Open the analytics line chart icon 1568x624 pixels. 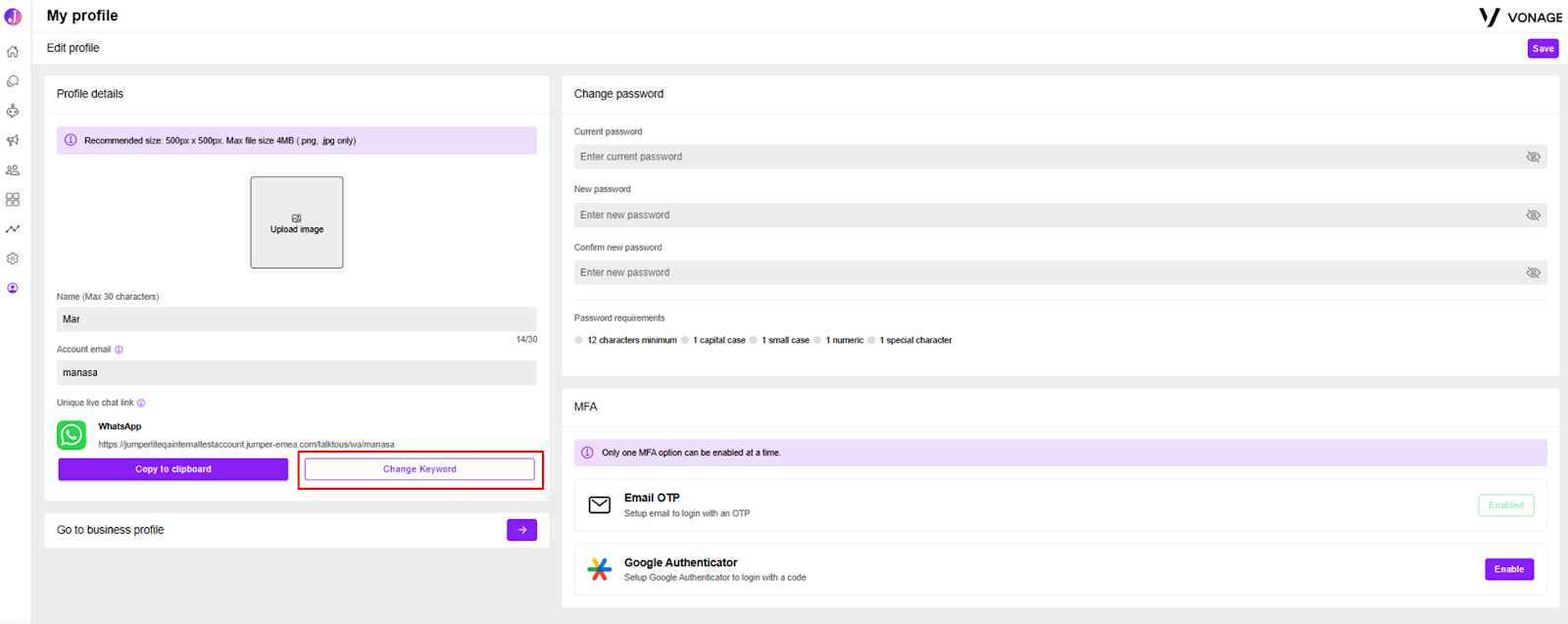click(x=13, y=229)
